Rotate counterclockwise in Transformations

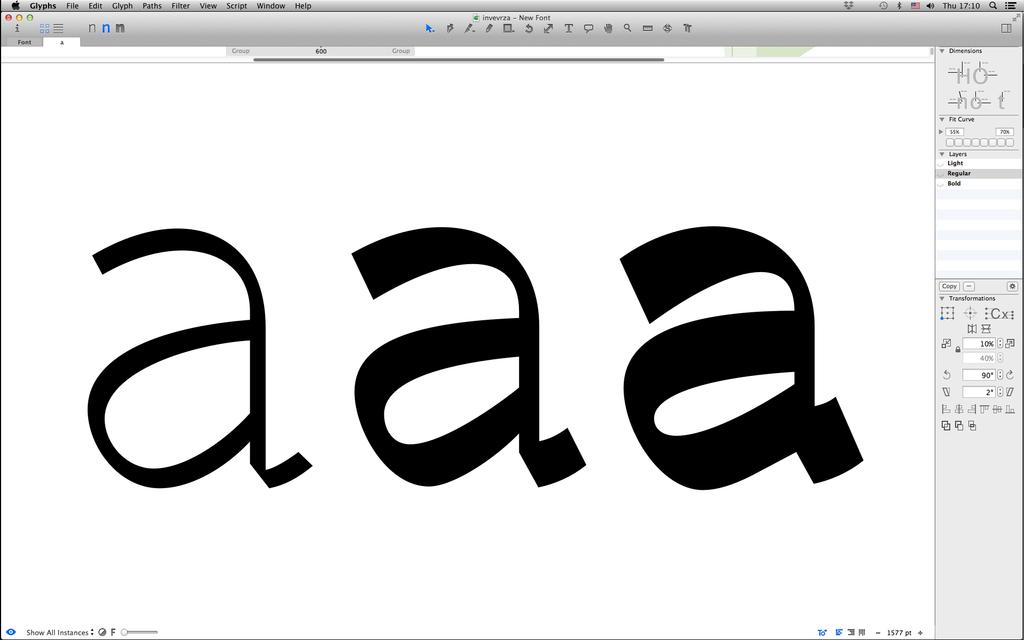[946, 375]
